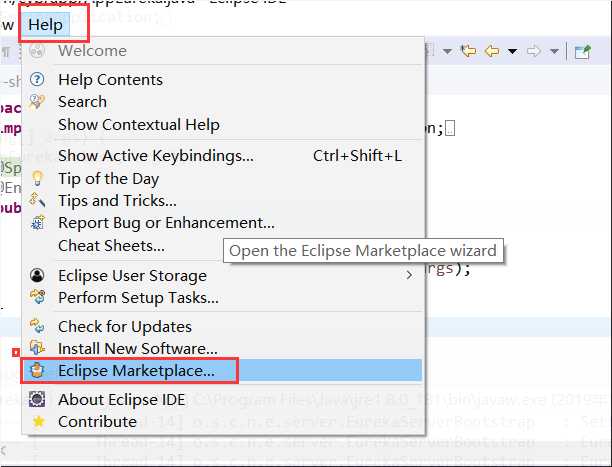The width and height of the screenshot is (612, 467).
Task: Open the Forward history dropdown arrow
Action: [553, 51]
